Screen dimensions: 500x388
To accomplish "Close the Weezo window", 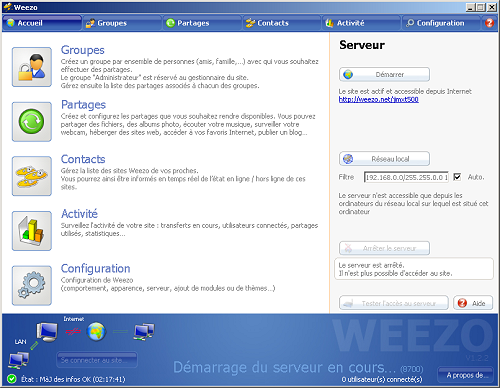I will (492, 7).
